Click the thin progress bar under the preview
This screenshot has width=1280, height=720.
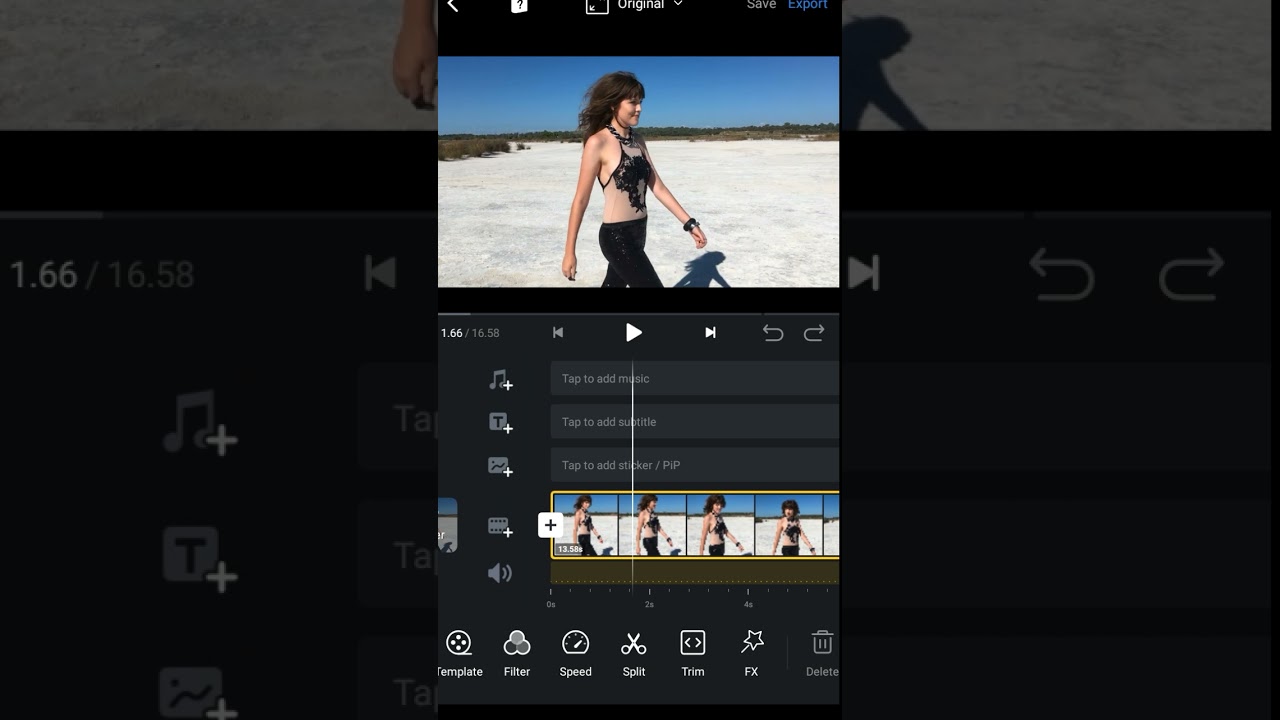638,314
